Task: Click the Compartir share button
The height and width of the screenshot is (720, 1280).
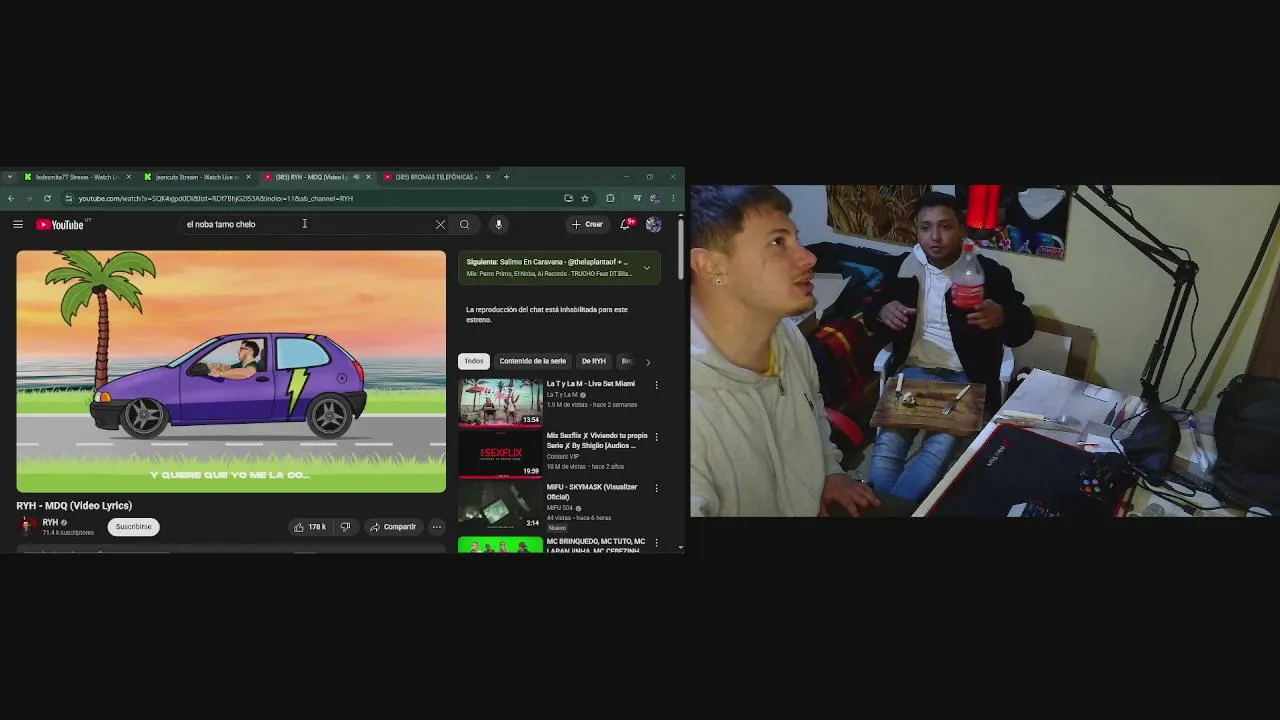Action: [392, 527]
